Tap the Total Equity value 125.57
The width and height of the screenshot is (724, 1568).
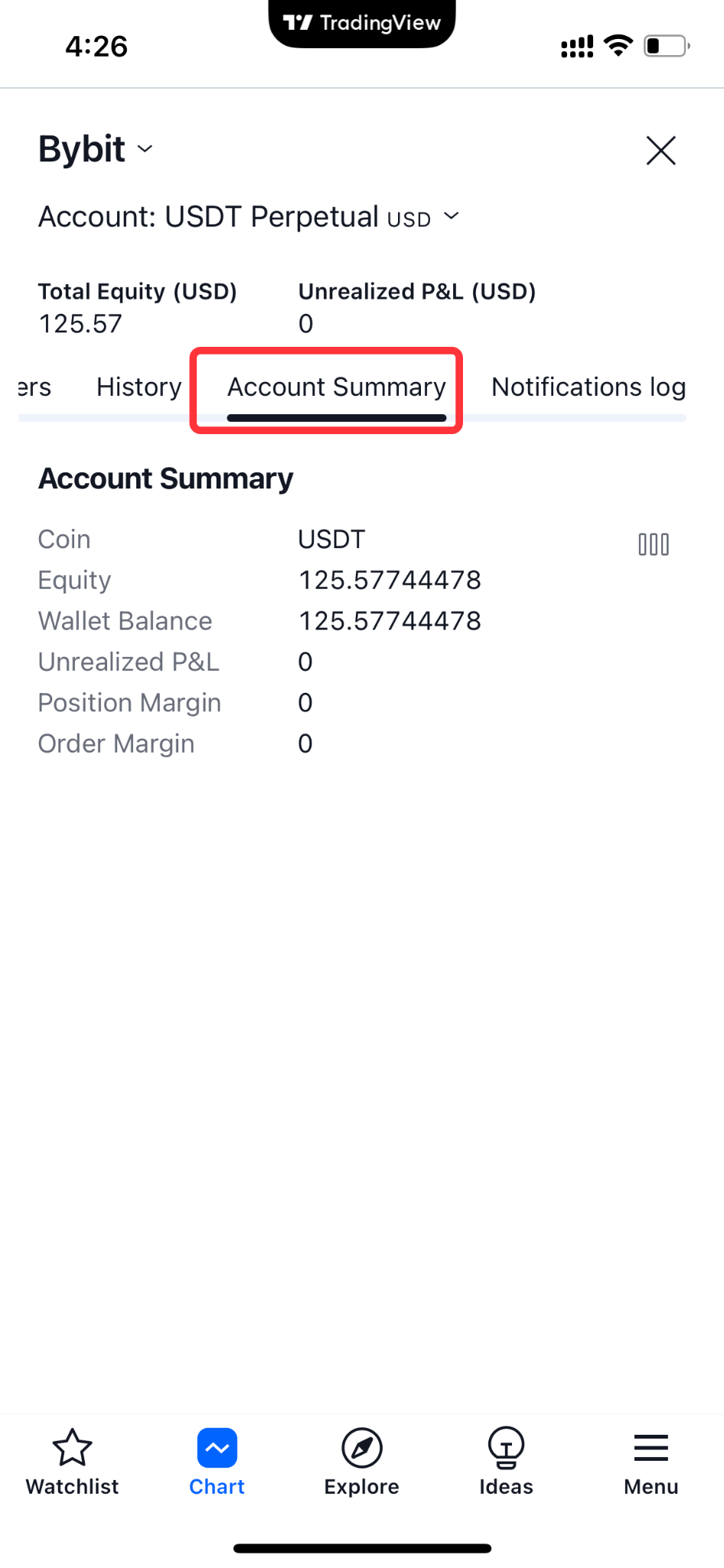[x=80, y=324]
